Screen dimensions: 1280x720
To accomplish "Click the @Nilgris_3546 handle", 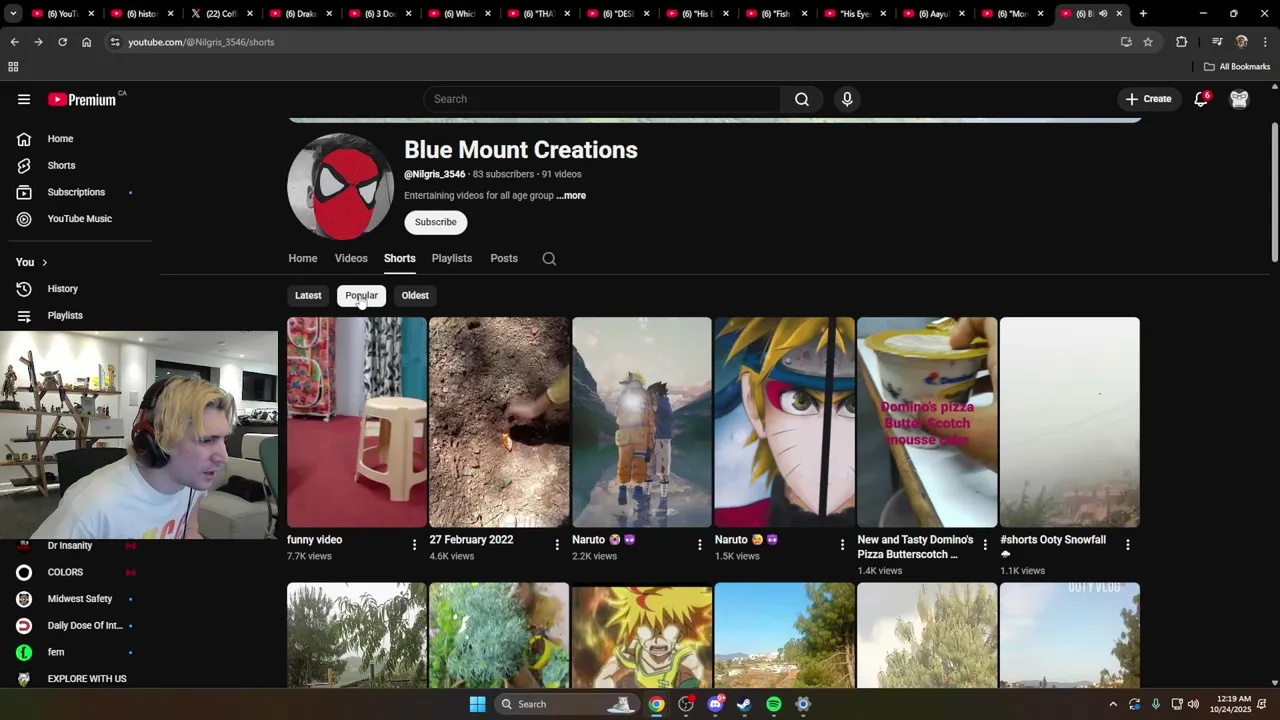I will tap(435, 174).
